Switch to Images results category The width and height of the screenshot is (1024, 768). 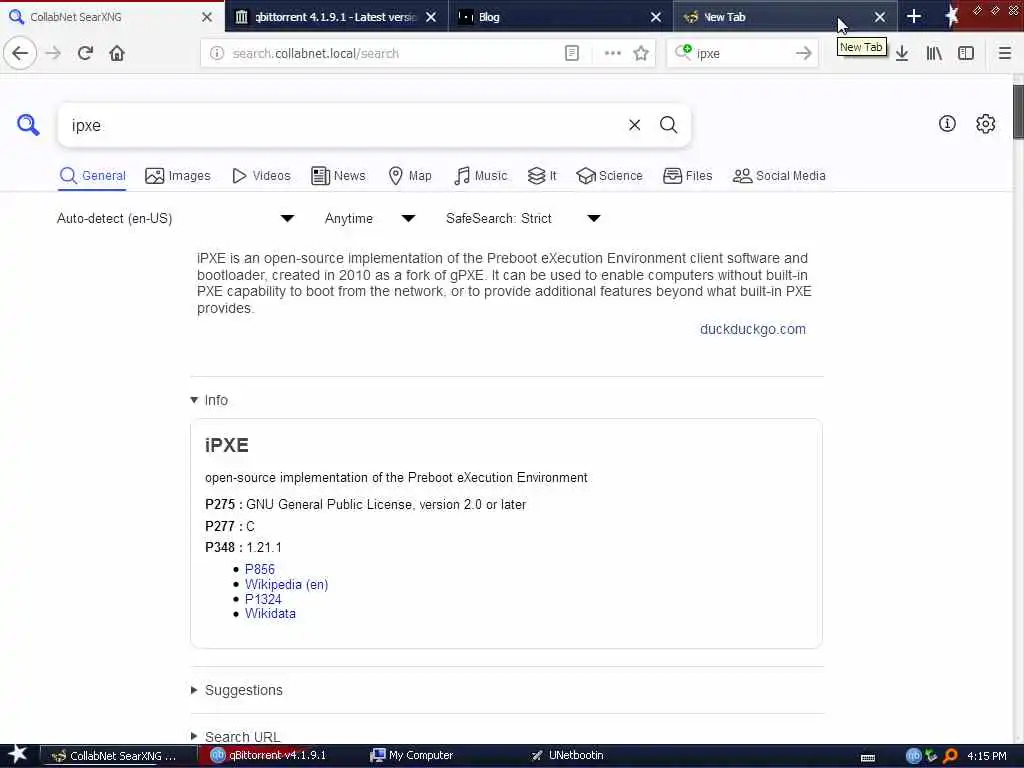coord(178,176)
